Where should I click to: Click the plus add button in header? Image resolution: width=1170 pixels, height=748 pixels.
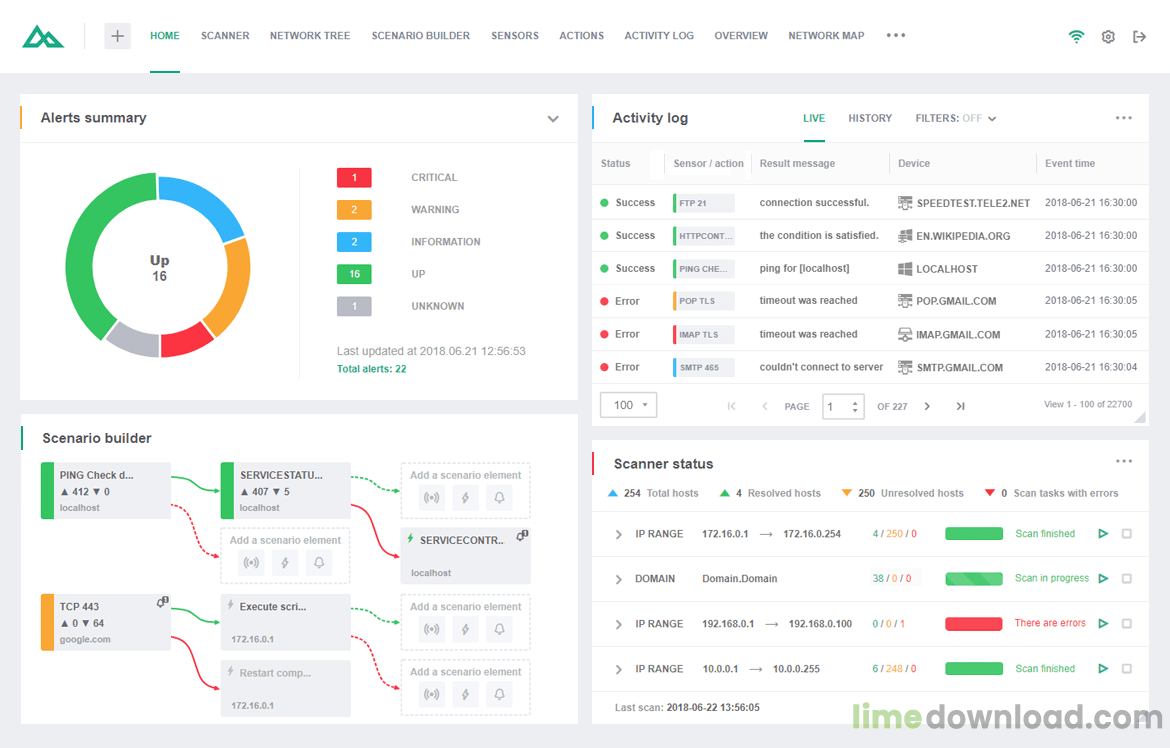pyautogui.click(x=117, y=36)
